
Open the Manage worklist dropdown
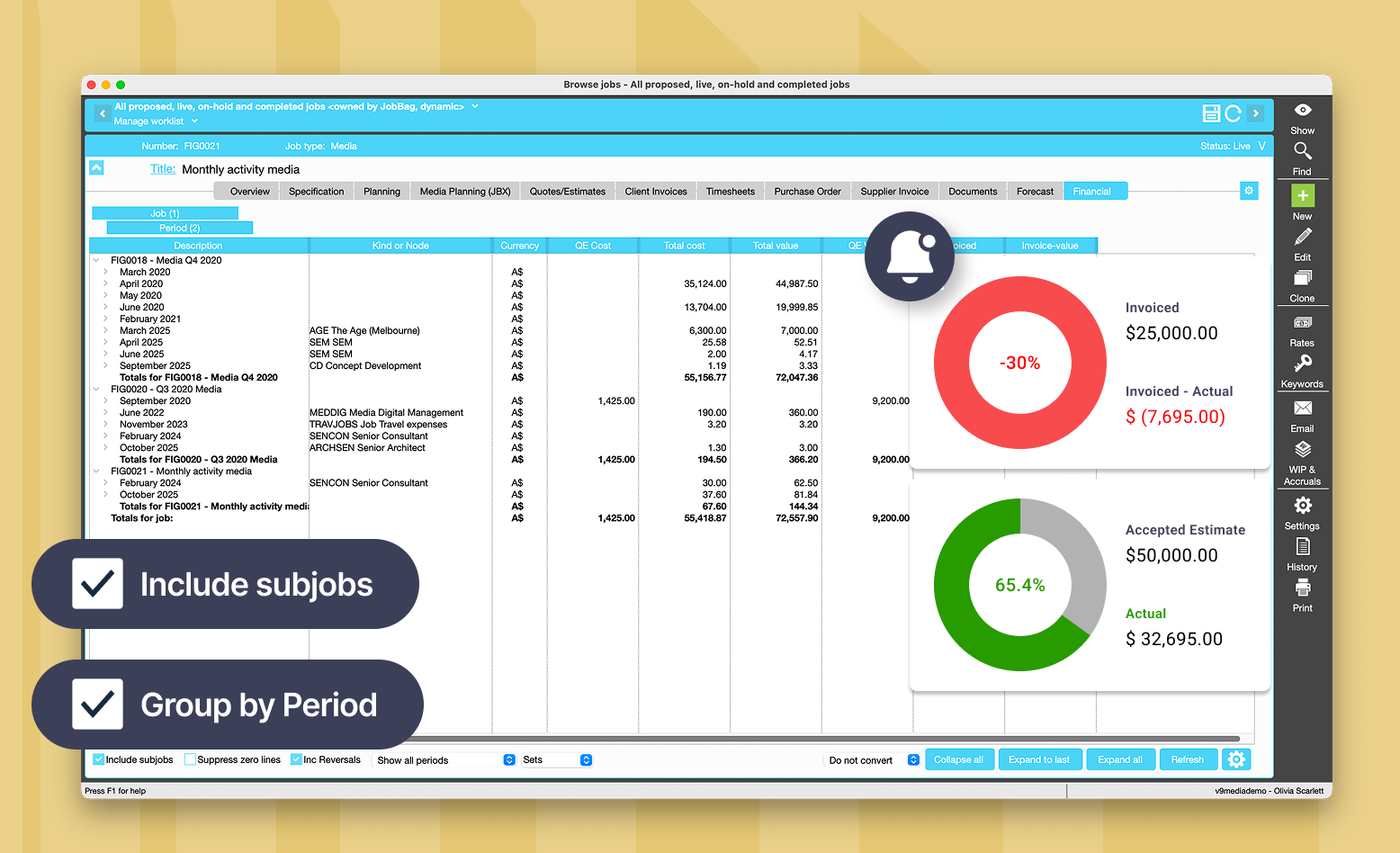[156, 121]
